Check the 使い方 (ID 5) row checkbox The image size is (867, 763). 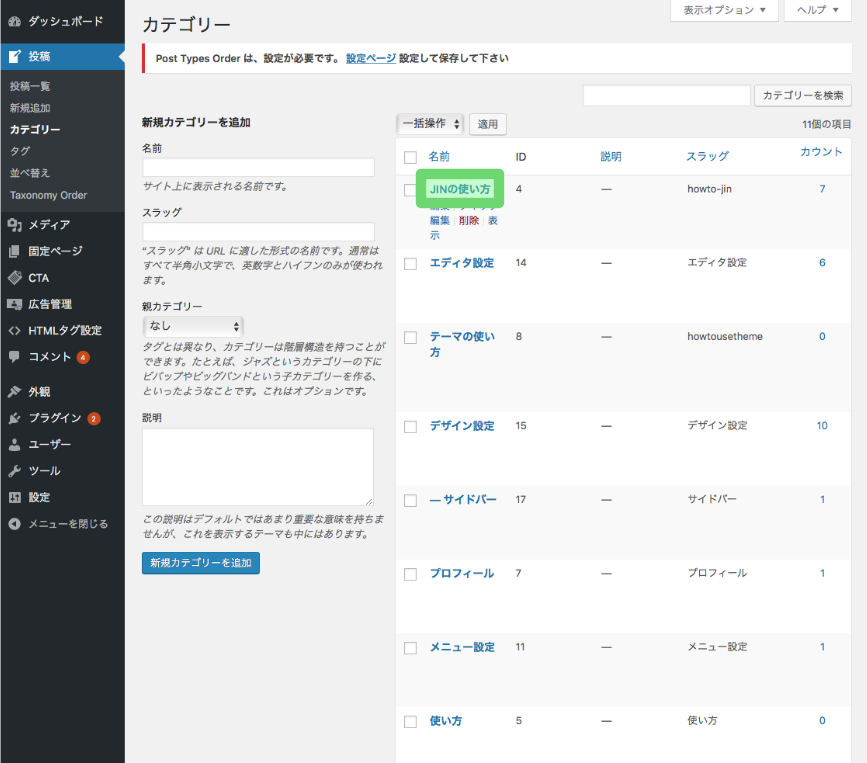tap(410, 722)
